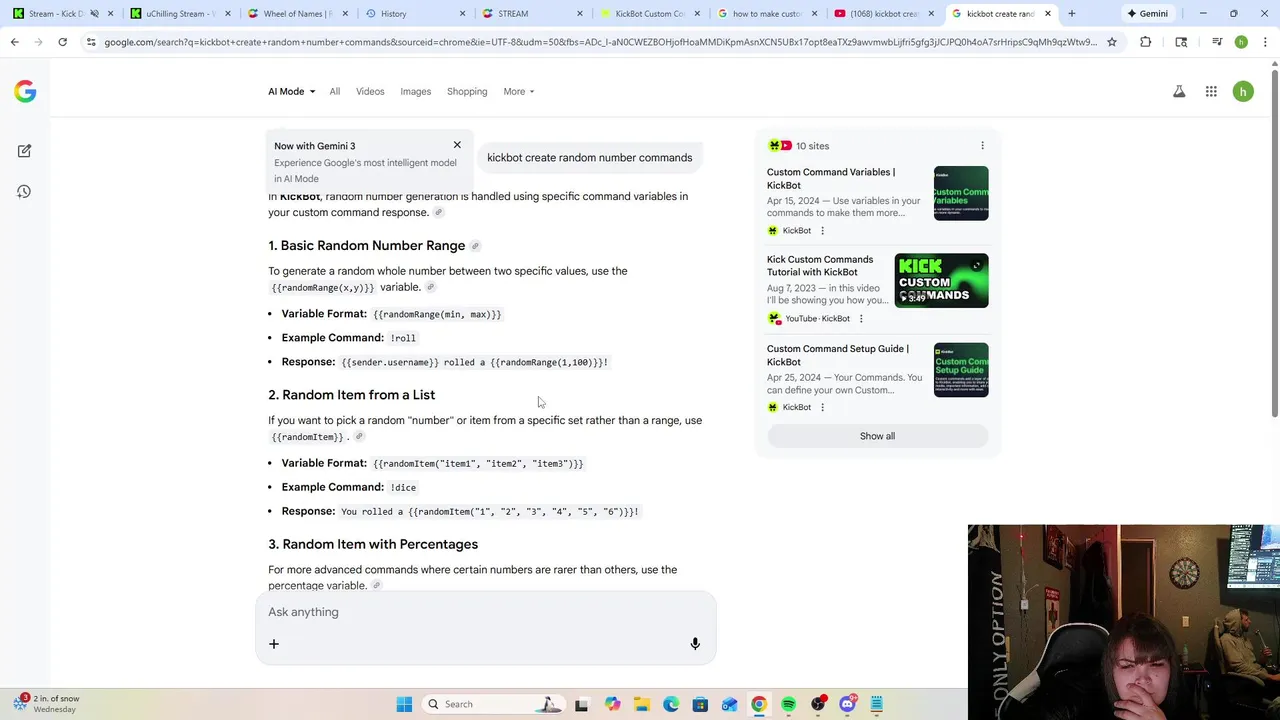This screenshot has height=720, width=1280.
Task: Open the Windows Start menu
Action: (404, 704)
